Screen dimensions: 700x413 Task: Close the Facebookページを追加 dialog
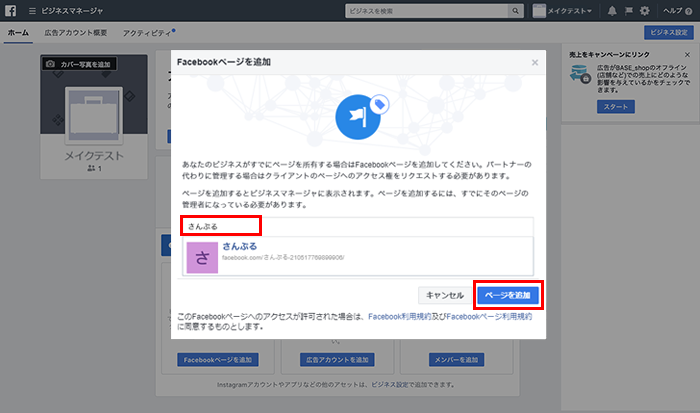[535, 63]
